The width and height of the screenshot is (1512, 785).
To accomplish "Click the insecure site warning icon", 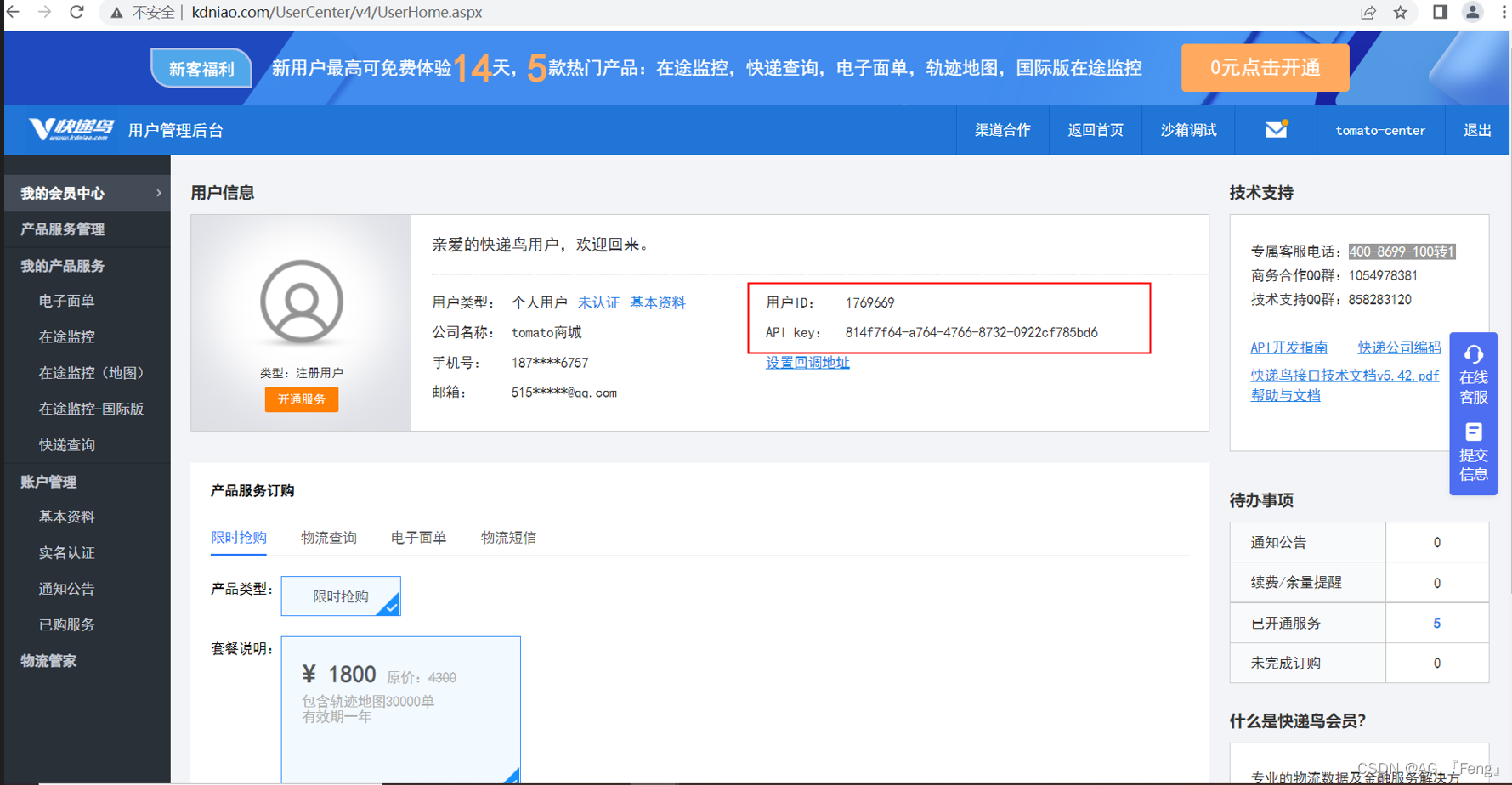I will (x=116, y=13).
